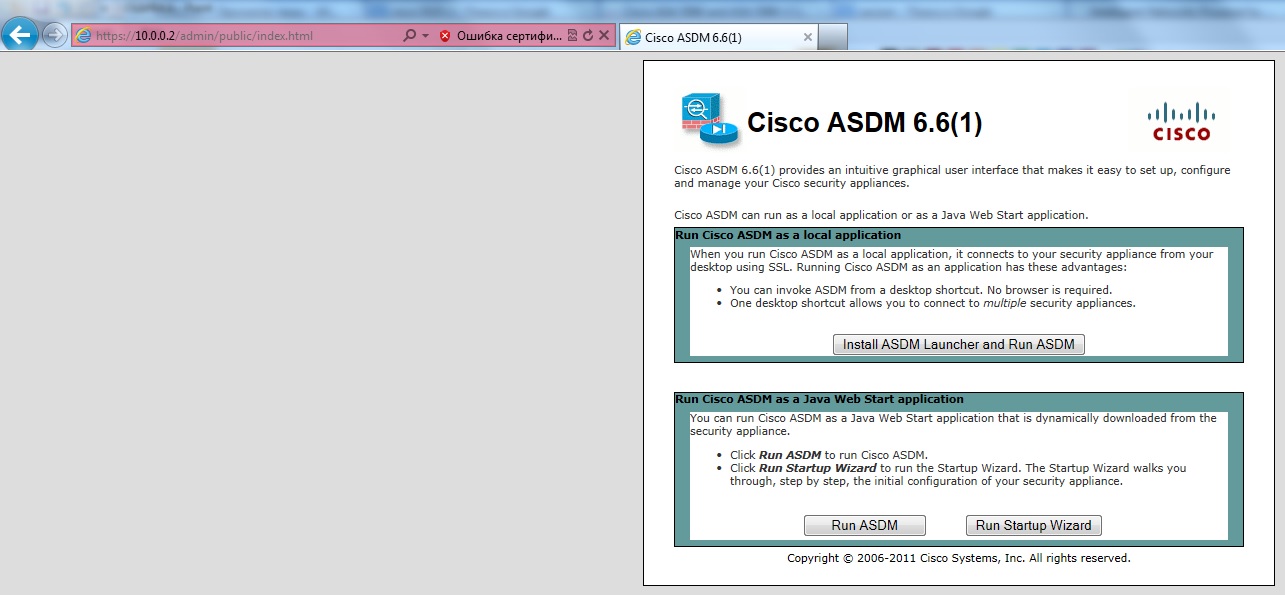
Task: Close the Cisco ASDM 6.6(1) tab
Action: 808,37
